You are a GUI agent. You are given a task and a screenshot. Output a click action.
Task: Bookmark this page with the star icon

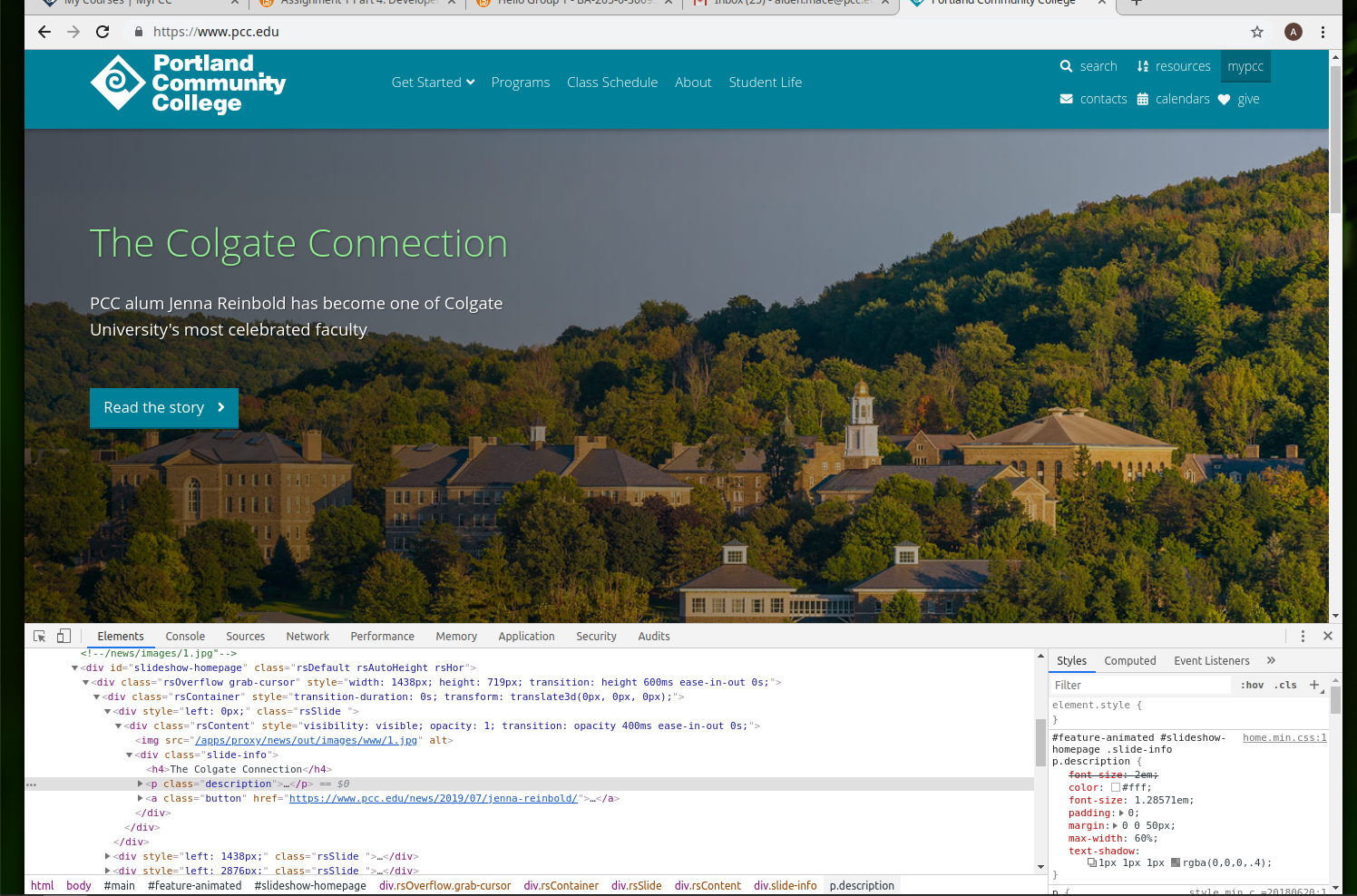[1257, 32]
